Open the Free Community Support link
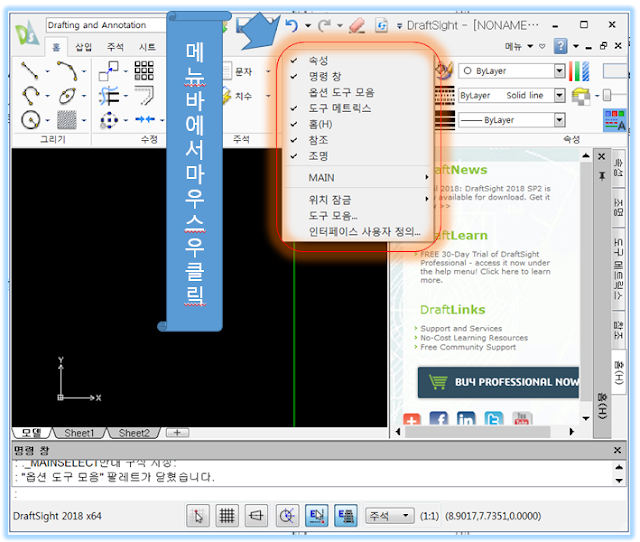The image size is (640, 542). pos(468,347)
